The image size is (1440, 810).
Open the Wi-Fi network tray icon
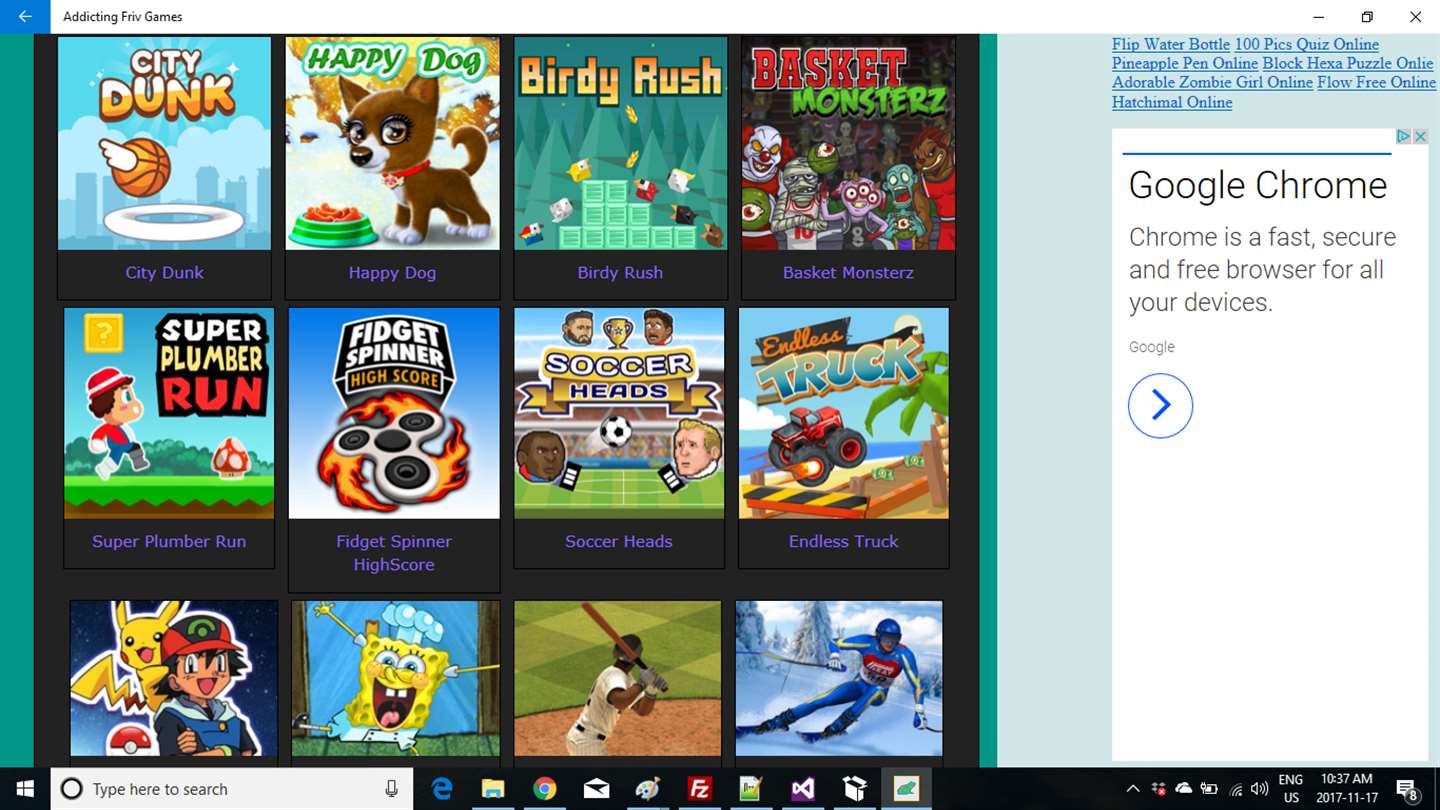pyautogui.click(x=1235, y=789)
